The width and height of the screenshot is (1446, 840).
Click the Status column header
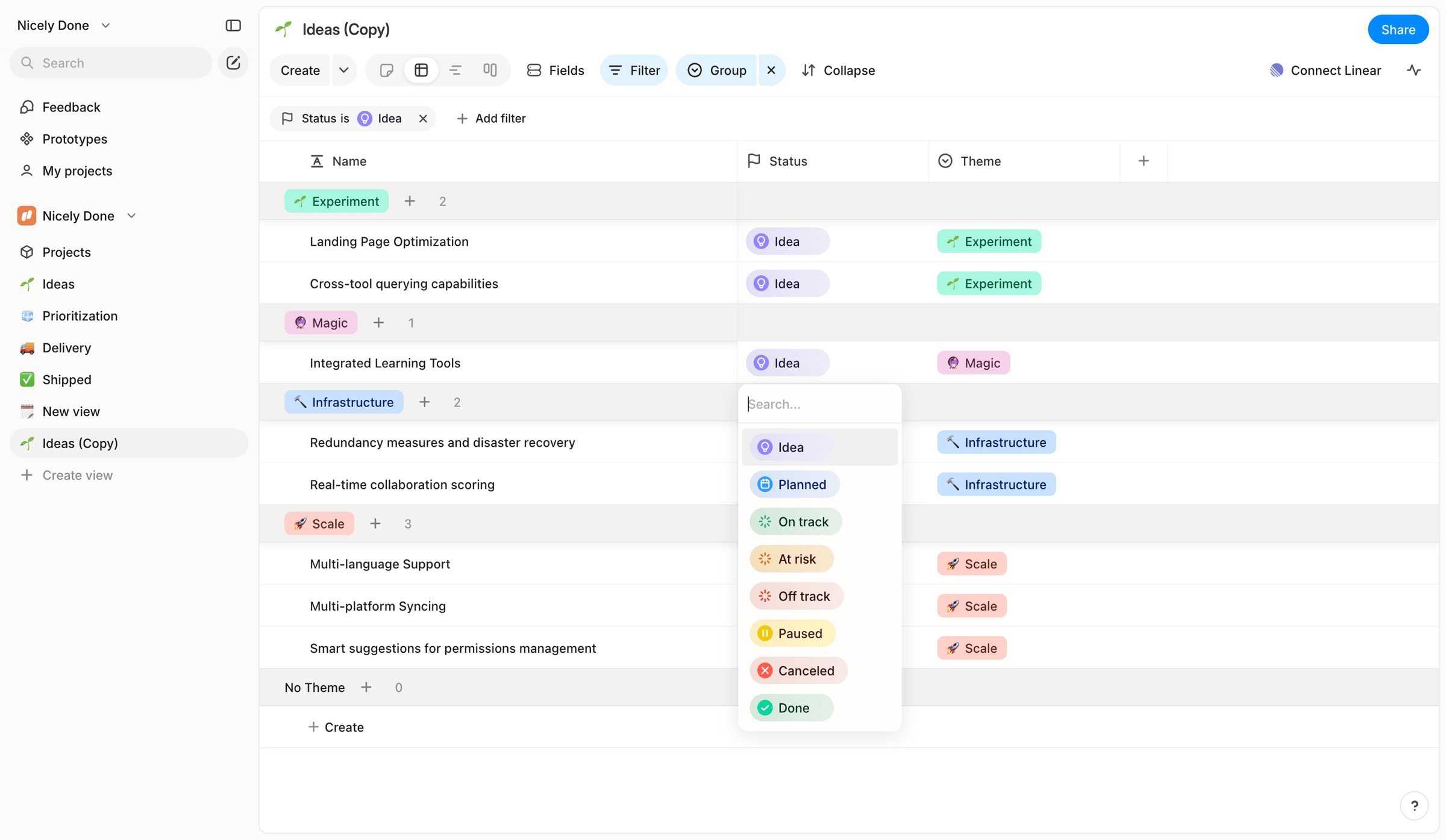coord(833,161)
